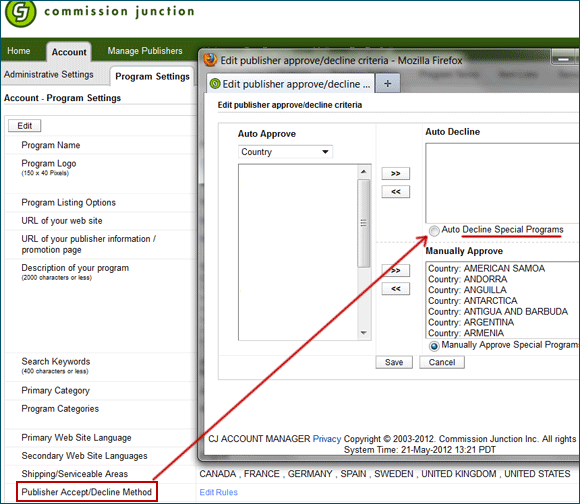580x504 pixels.
Task: Select Auto Decline Special Programs radio button
Action: [434, 231]
